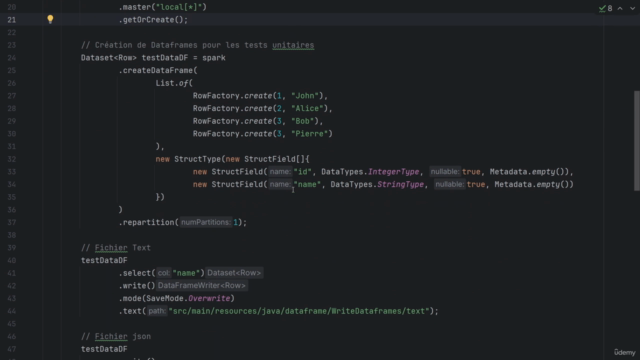Image resolution: width=640 pixels, height=360 pixels.
Task: Click testDataDF on line 47
Action: (x=104, y=349)
